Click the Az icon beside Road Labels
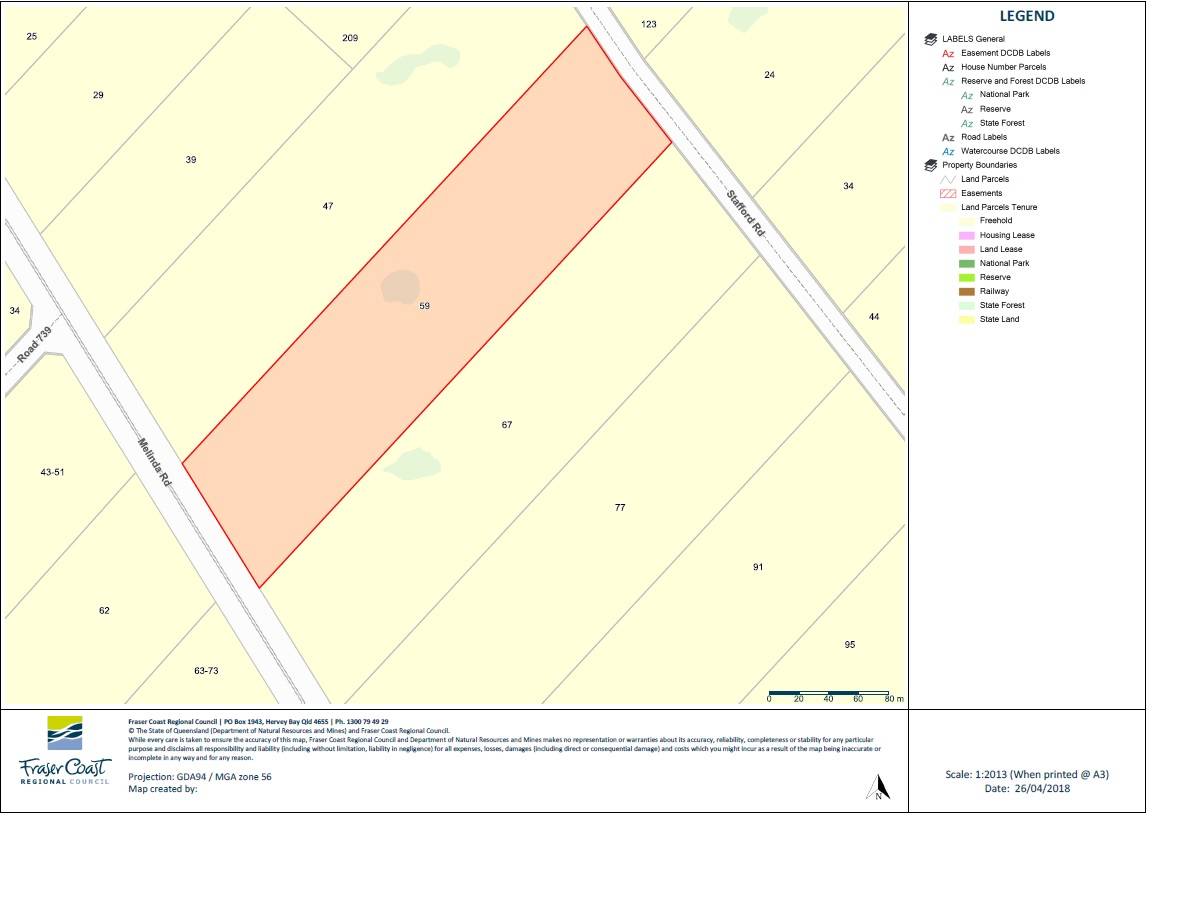This screenshot has width=1200, height=900. 948,137
